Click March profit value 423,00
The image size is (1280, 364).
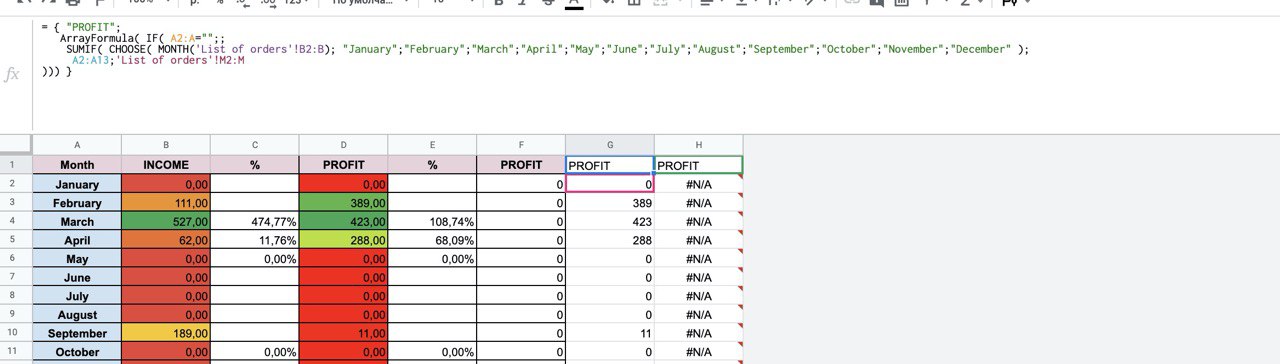(344, 221)
